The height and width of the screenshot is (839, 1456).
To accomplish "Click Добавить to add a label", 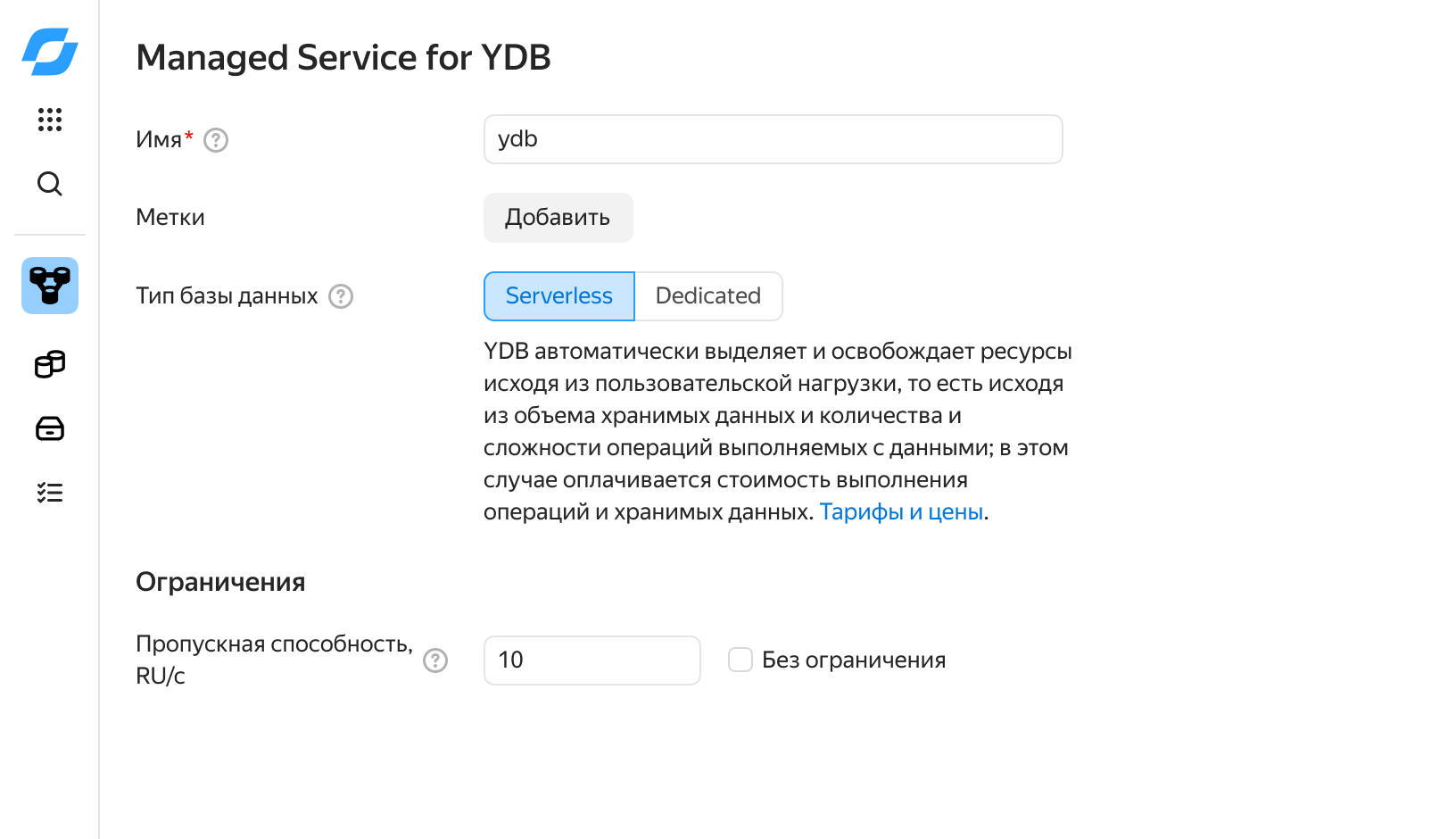I will point(558,217).
